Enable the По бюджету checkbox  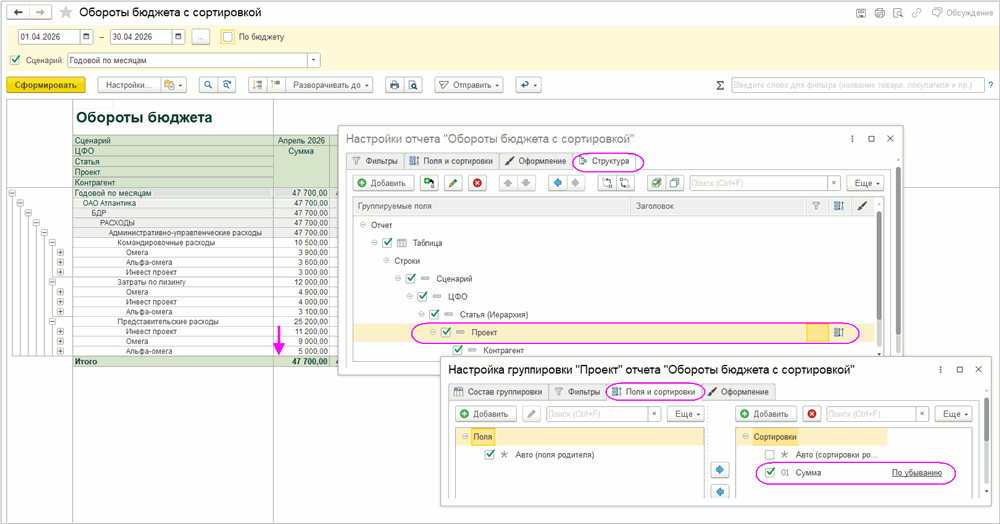coord(228,37)
